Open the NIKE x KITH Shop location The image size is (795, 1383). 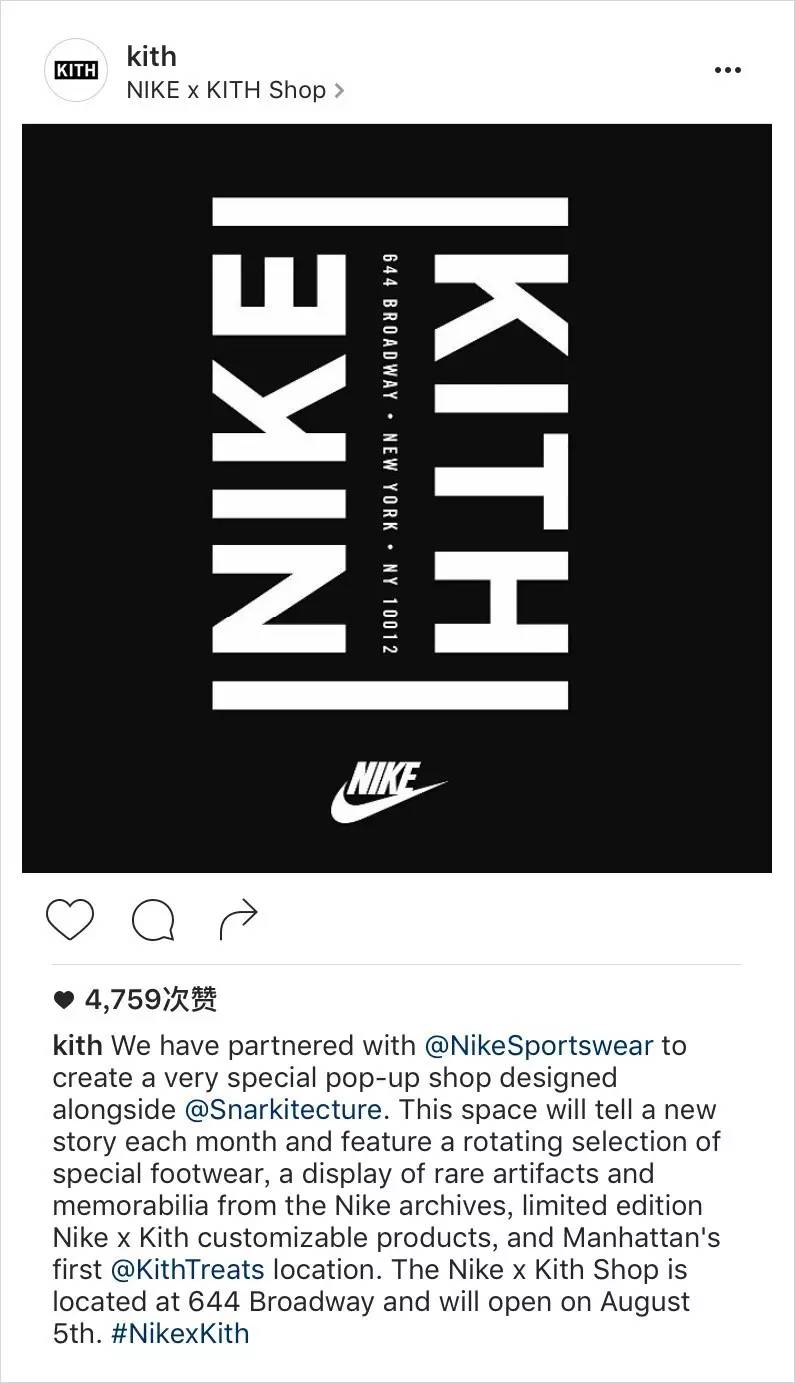[227, 90]
